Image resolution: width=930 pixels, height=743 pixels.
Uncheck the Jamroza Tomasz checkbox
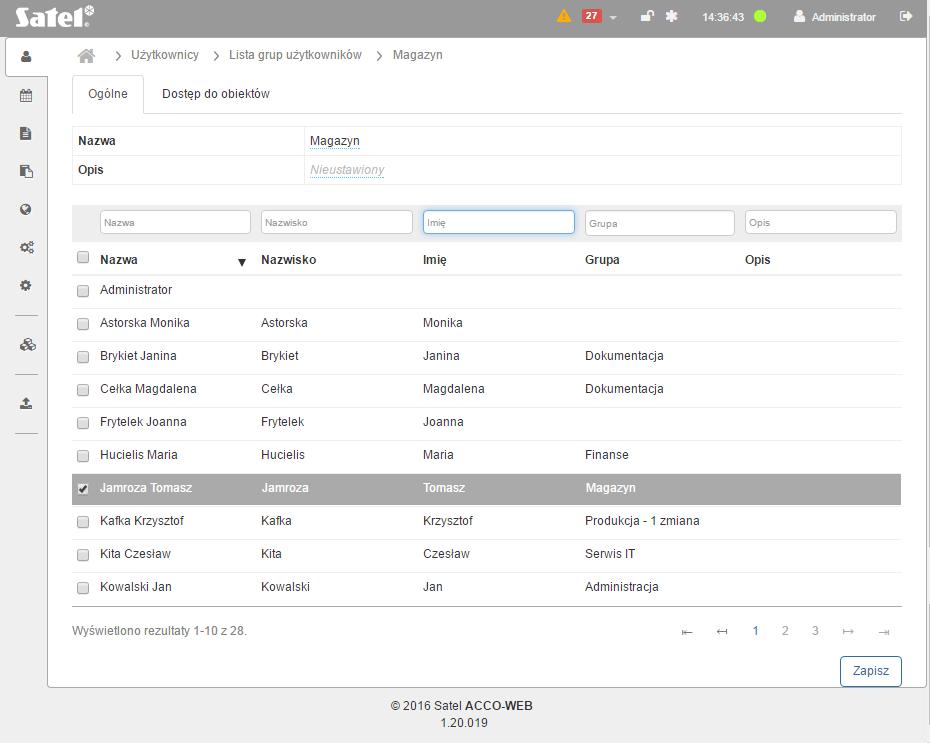(83, 489)
